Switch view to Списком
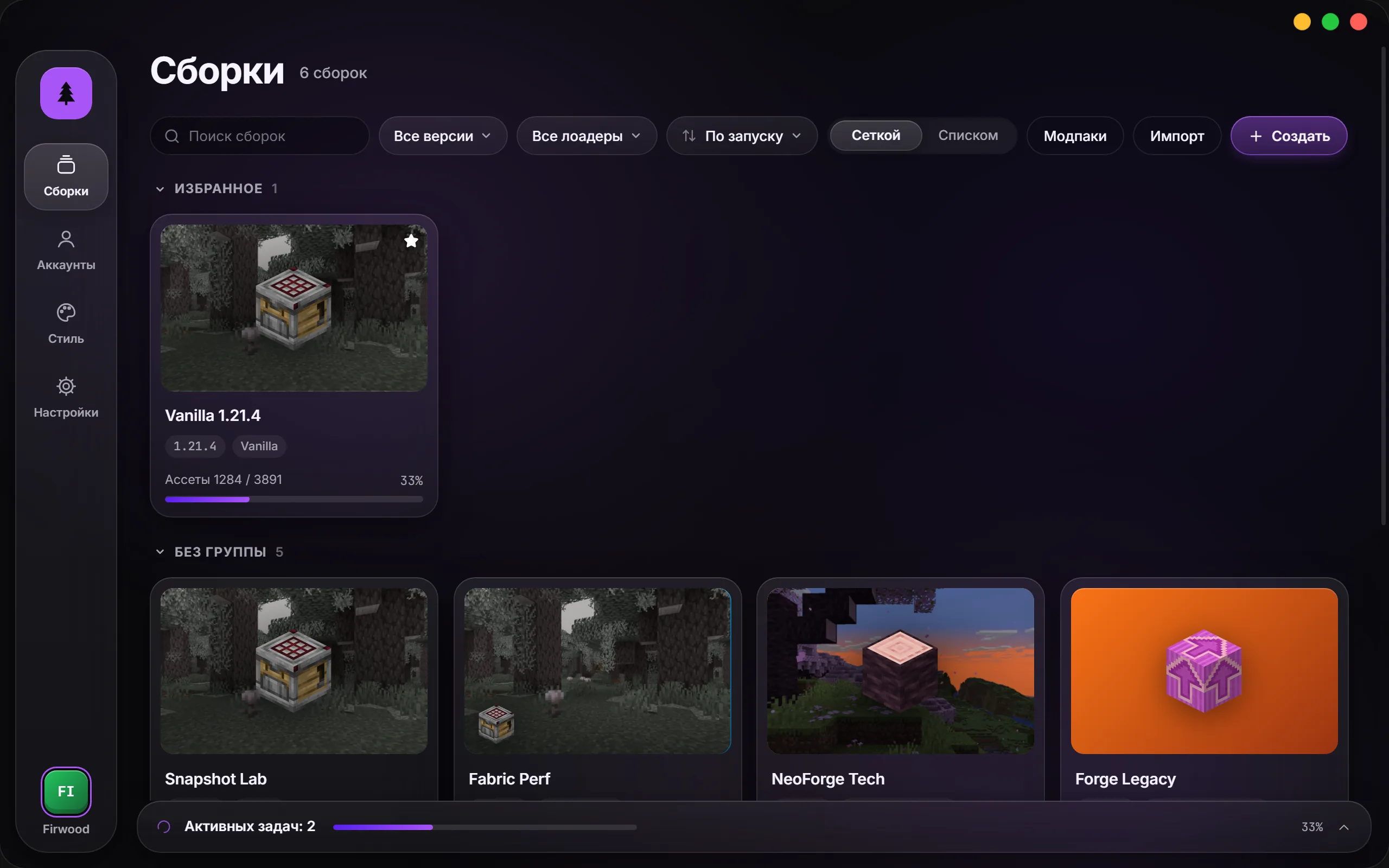Viewport: 1389px width, 868px height. [x=968, y=136]
